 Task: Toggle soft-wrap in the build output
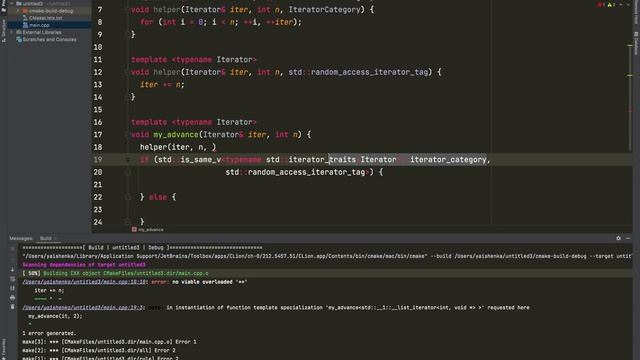tap(12, 279)
